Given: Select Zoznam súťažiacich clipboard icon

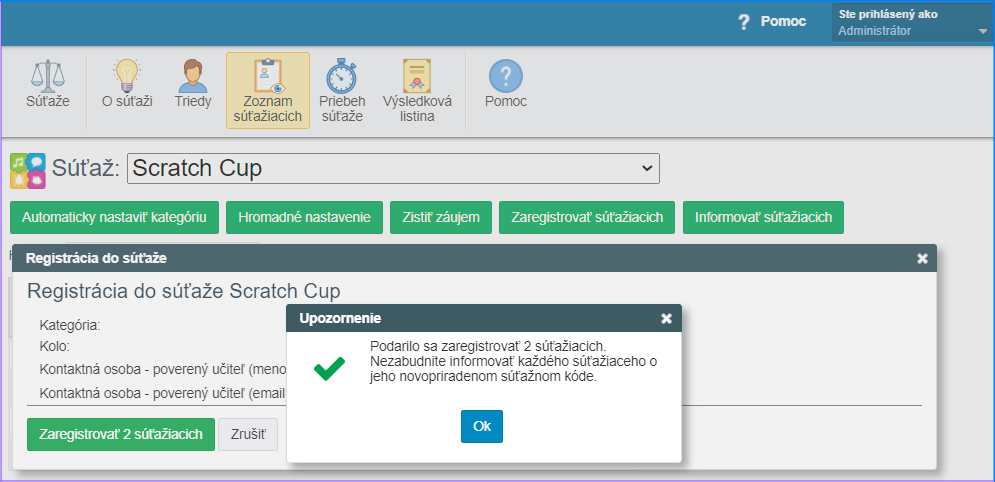Looking at the screenshot, I should point(268,76).
